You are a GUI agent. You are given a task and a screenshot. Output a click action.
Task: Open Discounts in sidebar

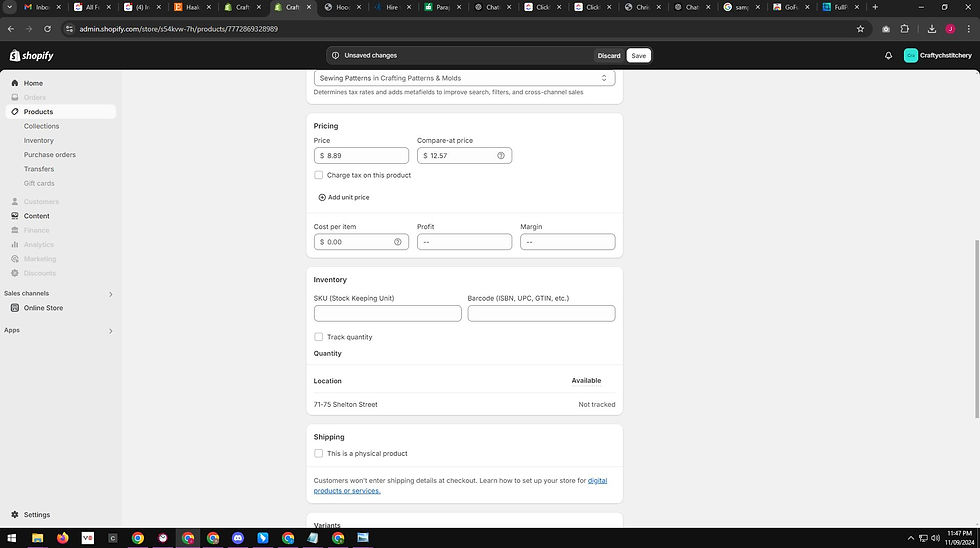(x=39, y=274)
